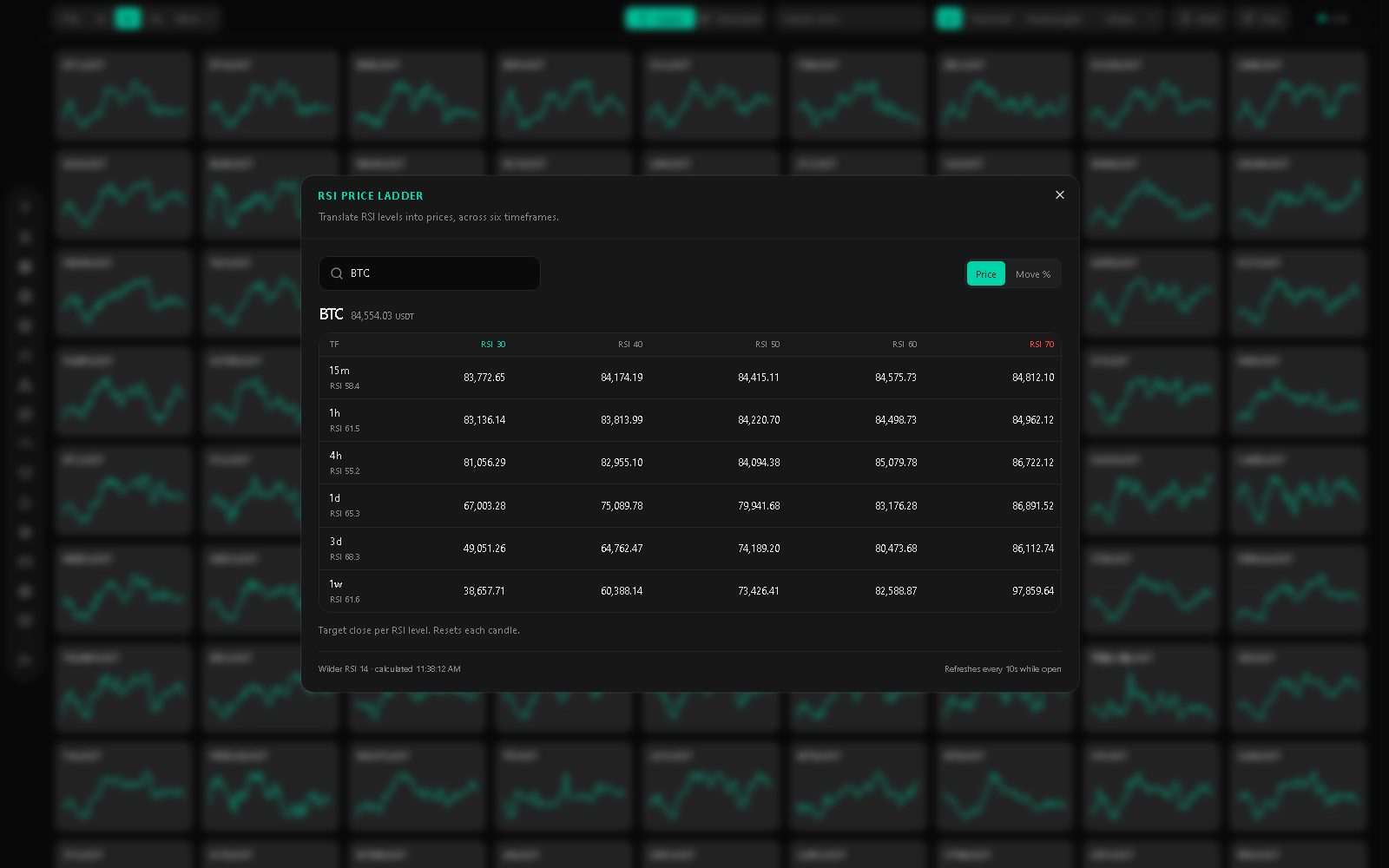The width and height of the screenshot is (1389, 868).
Task: Click the 83,772.65 price in the 15m row
Action: tap(484, 378)
